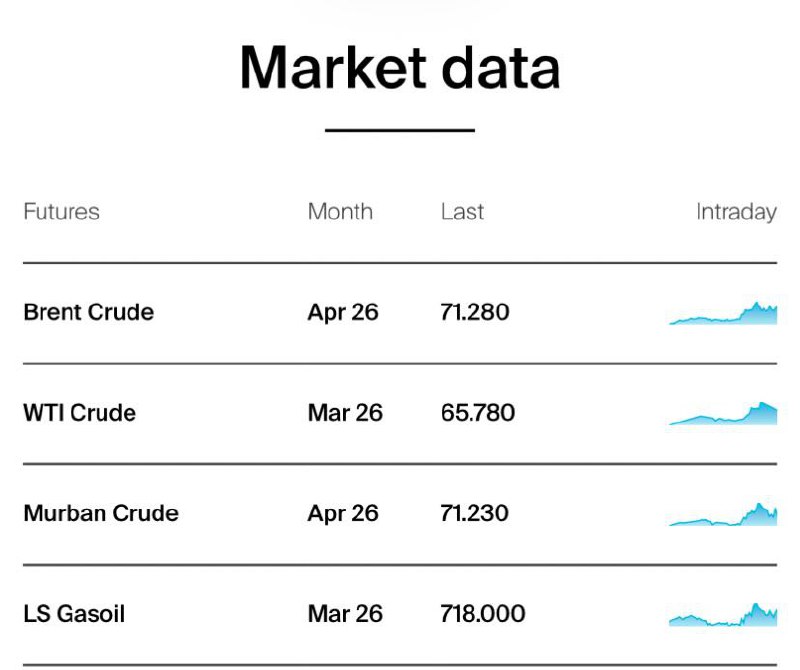Click the Futures column header
800x670 pixels.
coord(61,212)
